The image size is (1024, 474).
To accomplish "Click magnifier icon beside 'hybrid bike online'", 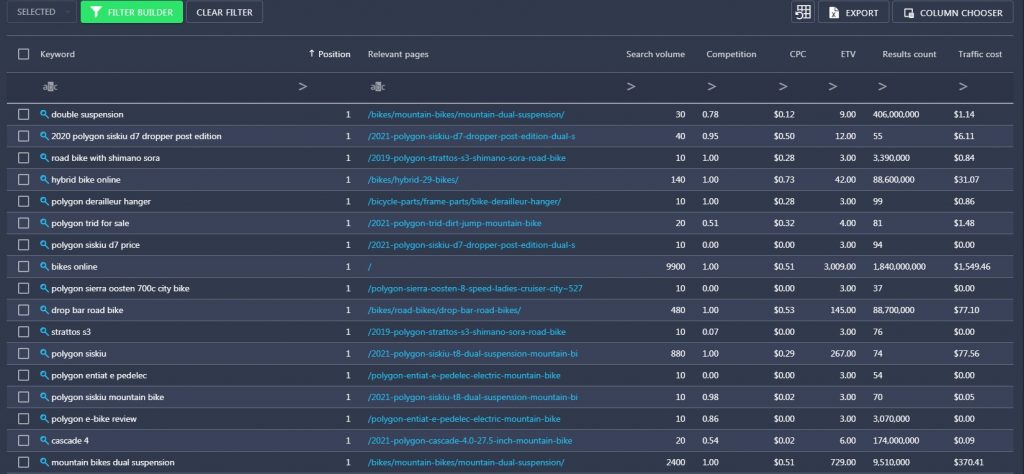I will tap(44, 180).
